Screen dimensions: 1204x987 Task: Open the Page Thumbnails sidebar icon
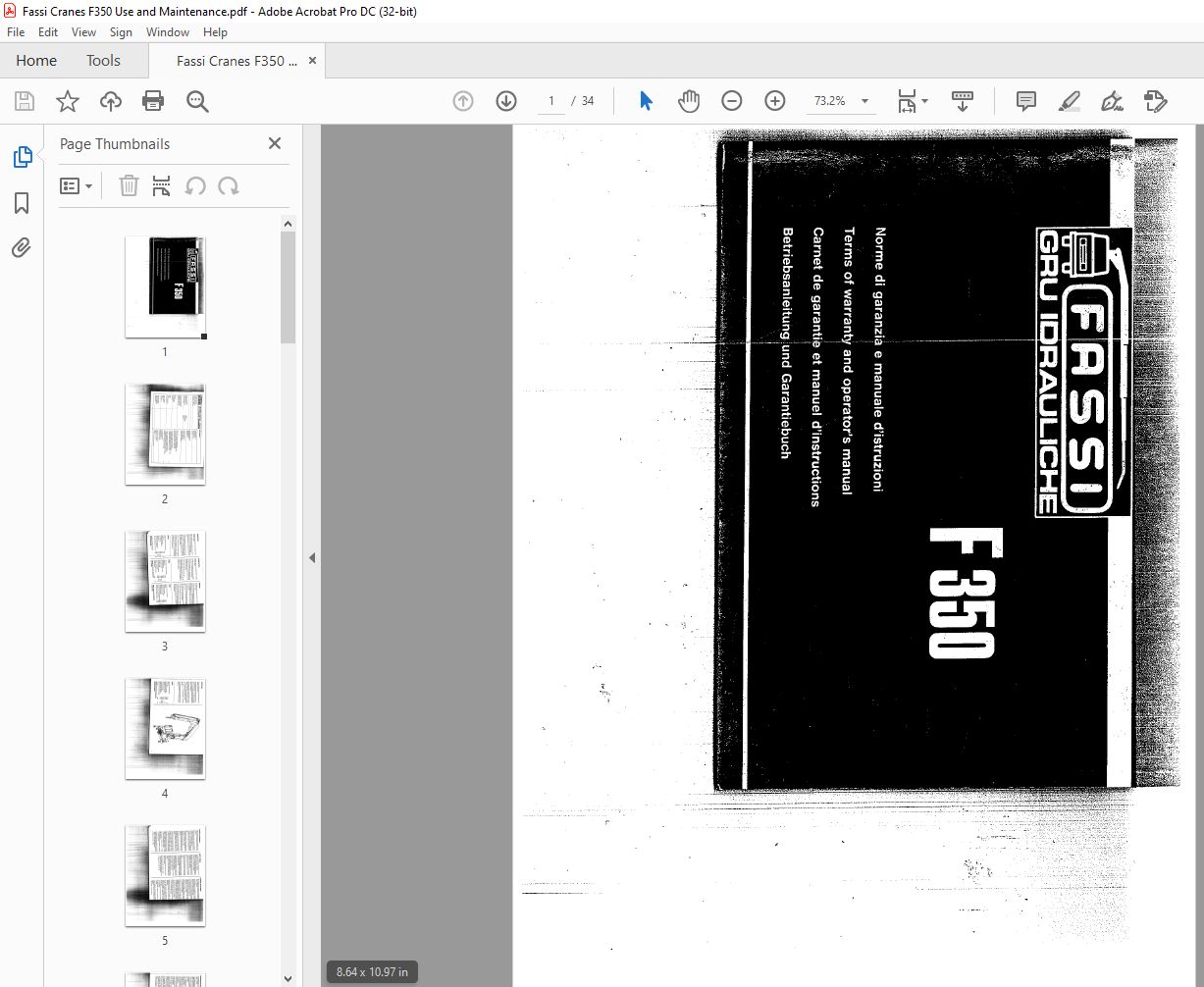point(22,157)
